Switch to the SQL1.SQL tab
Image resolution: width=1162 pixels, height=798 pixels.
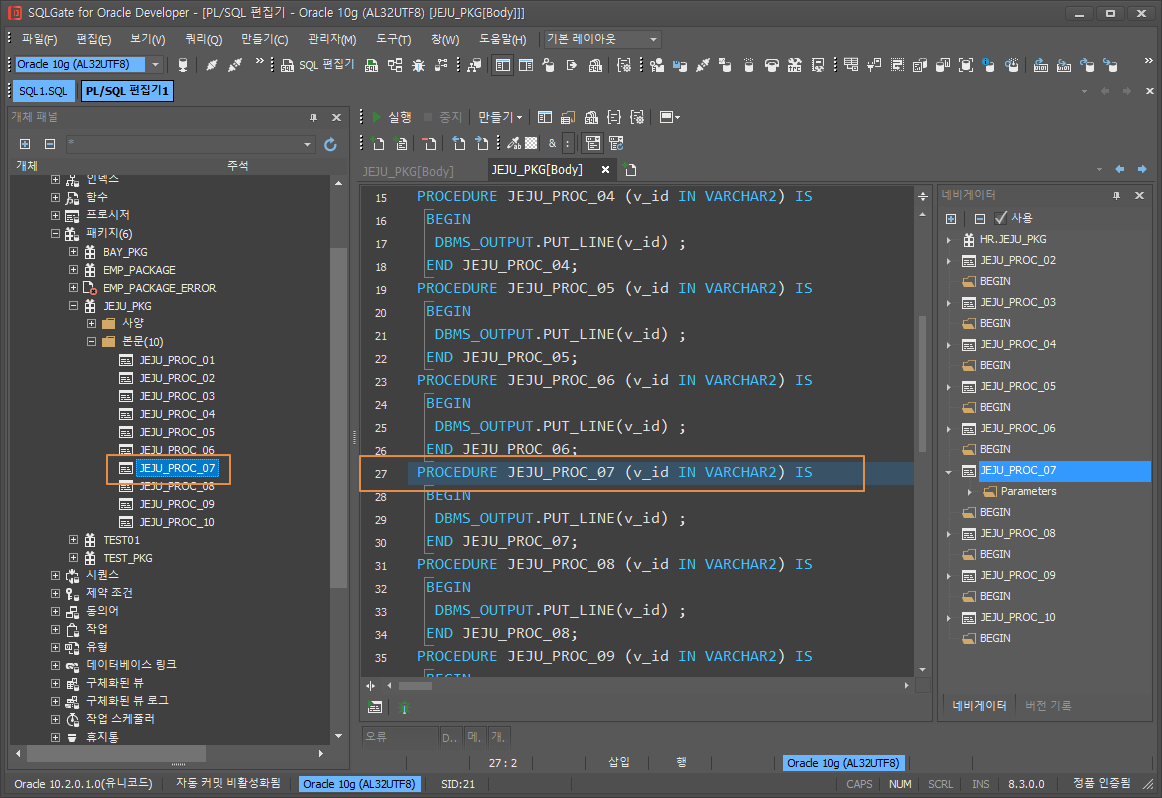(x=43, y=90)
